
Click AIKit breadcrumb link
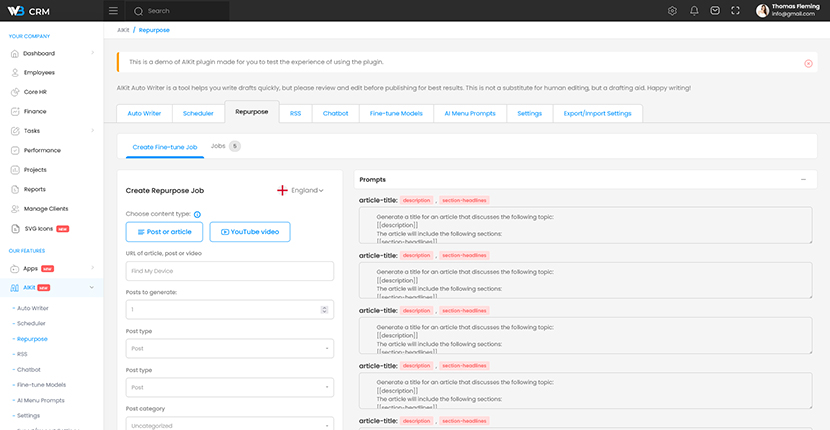coord(123,30)
